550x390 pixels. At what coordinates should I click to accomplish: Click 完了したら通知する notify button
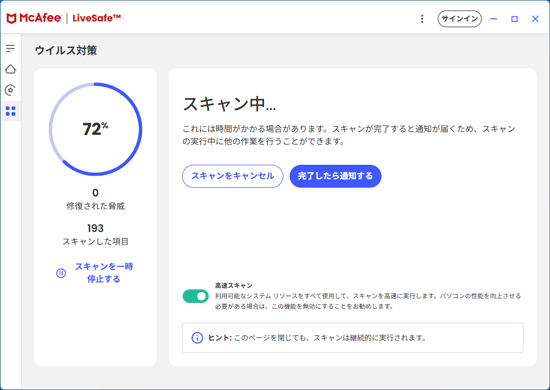pyautogui.click(x=335, y=176)
